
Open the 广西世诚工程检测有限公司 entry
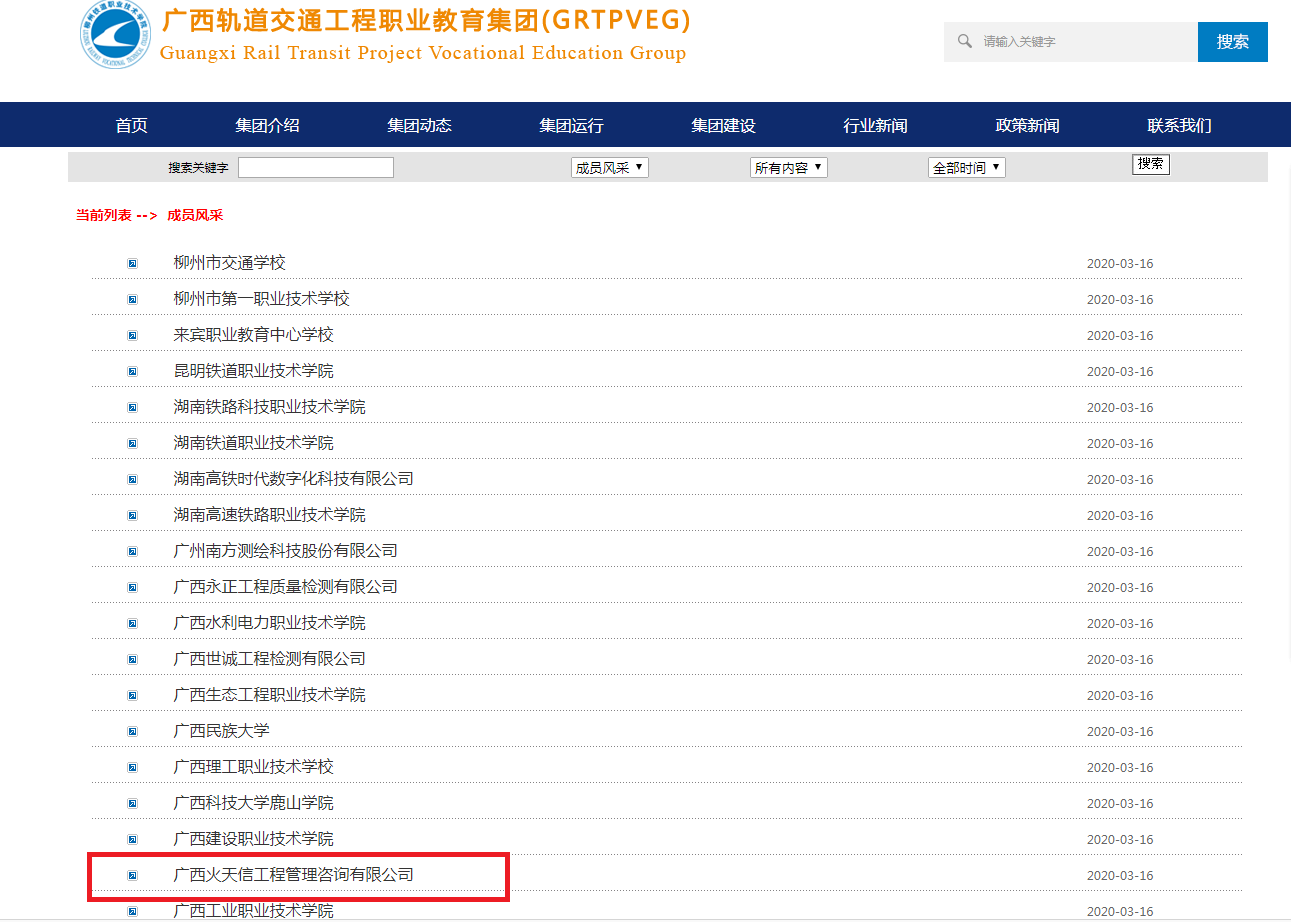(x=269, y=659)
